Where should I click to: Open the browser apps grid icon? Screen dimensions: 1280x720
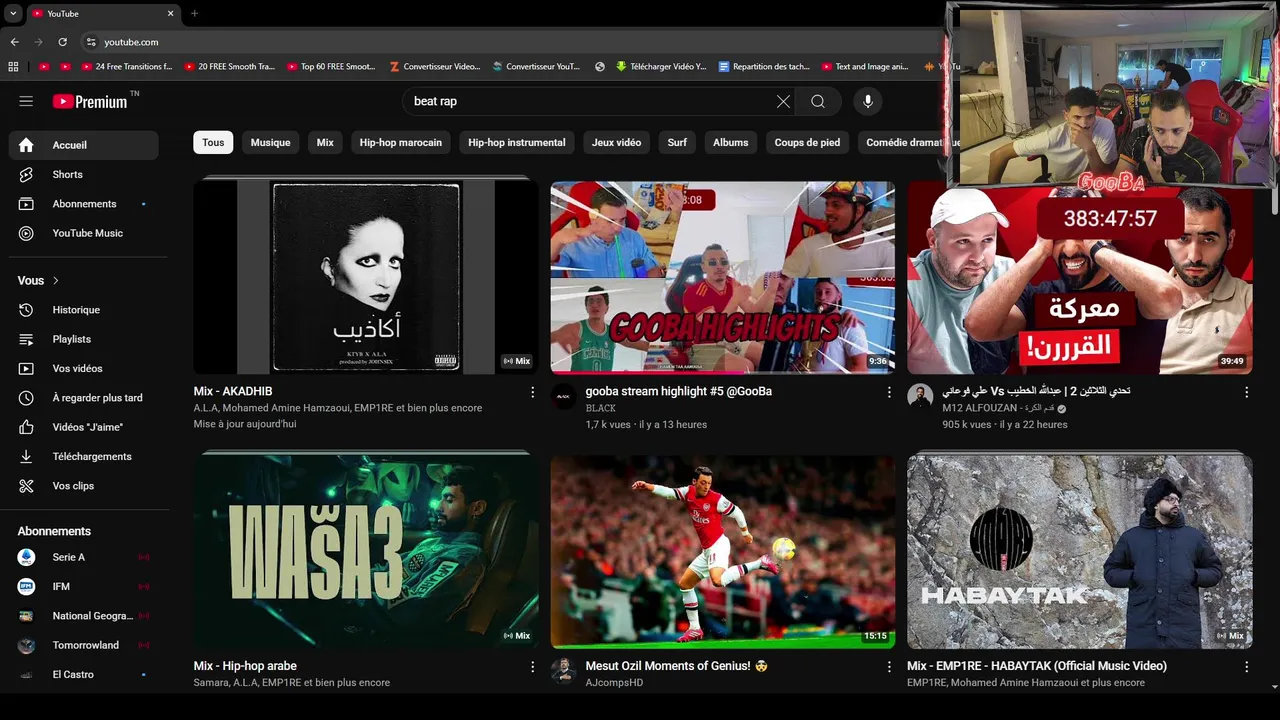click(13, 67)
